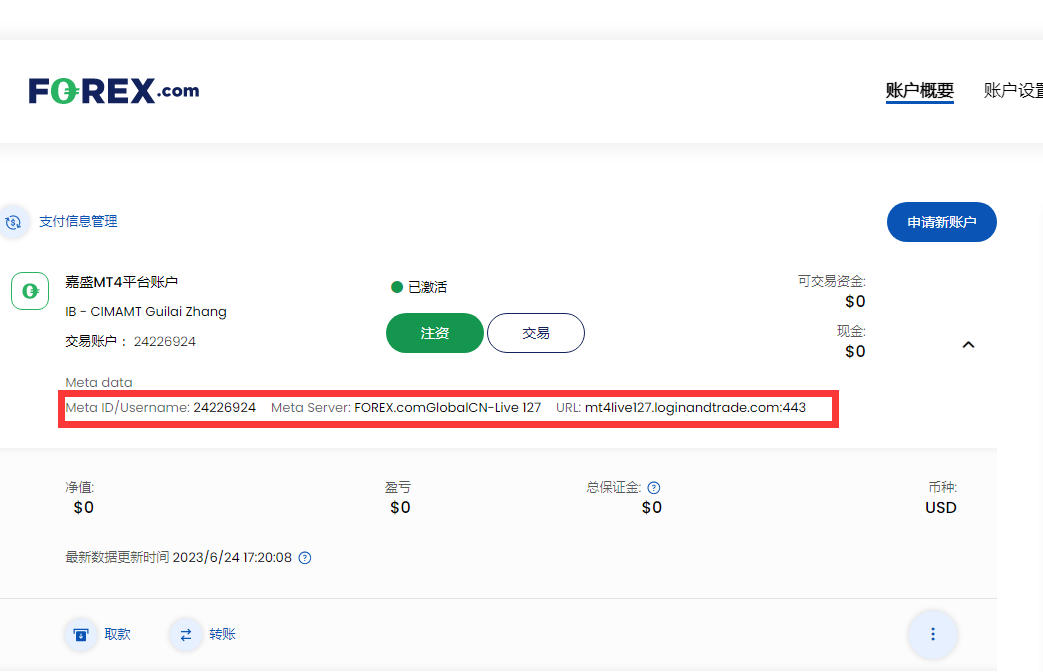
Task: Click the 申请新账户 button
Action: pos(941,222)
